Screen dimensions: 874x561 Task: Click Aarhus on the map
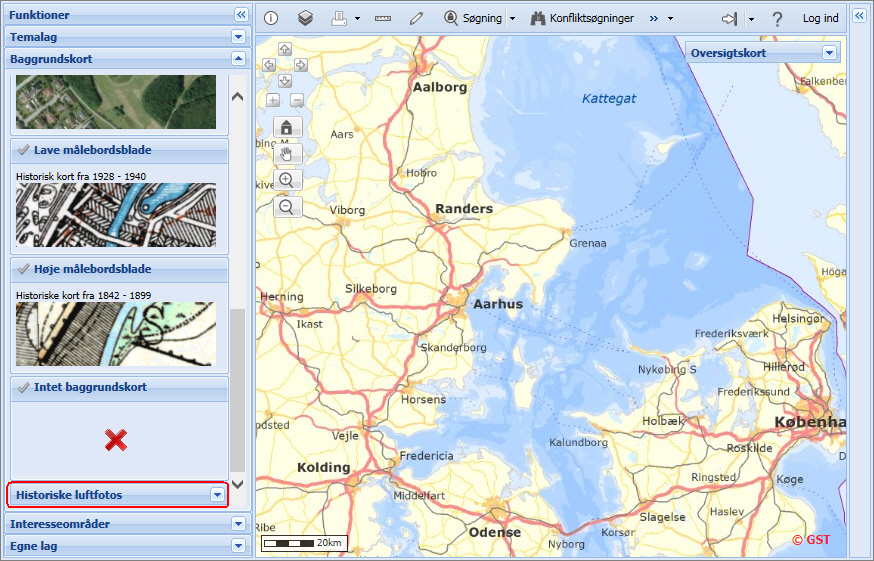tap(498, 304)
